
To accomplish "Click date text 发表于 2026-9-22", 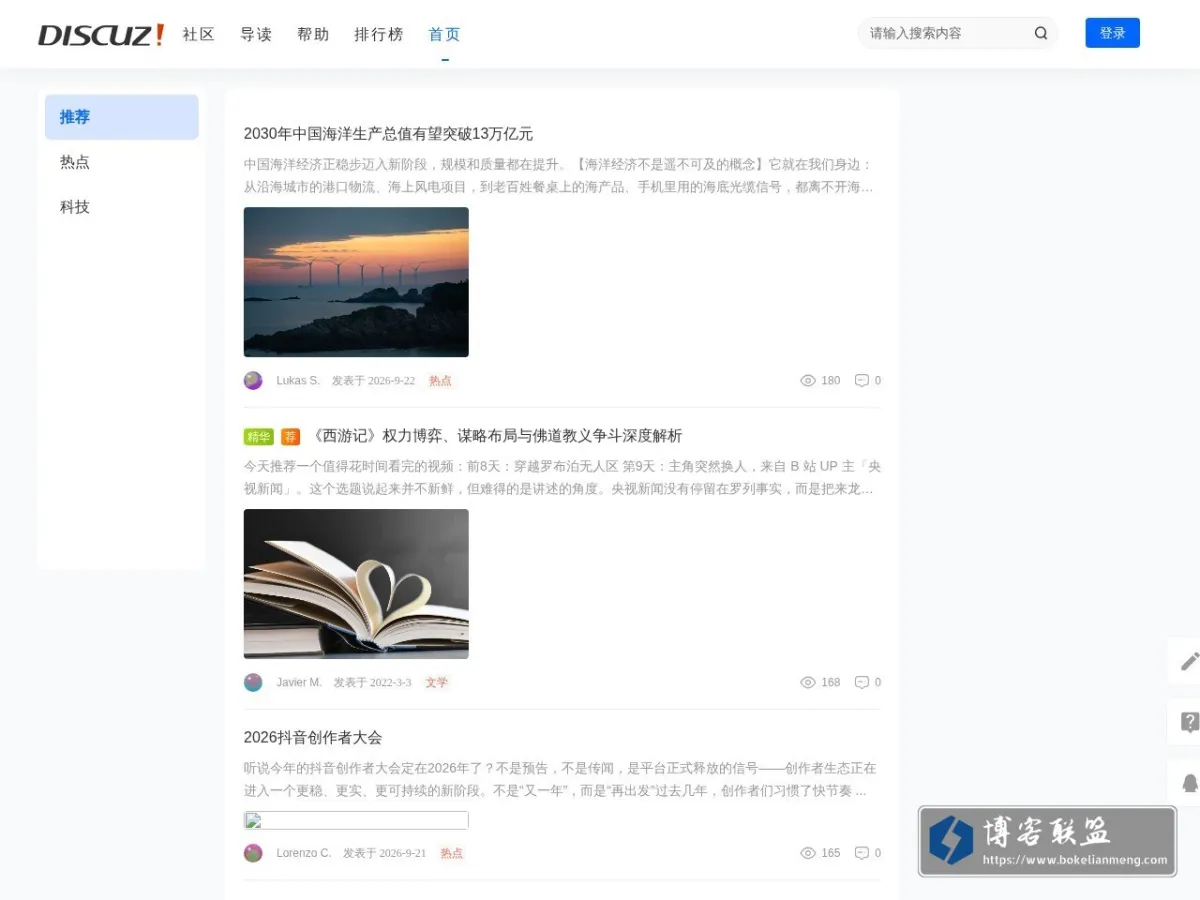I will (x=373, y=381).
